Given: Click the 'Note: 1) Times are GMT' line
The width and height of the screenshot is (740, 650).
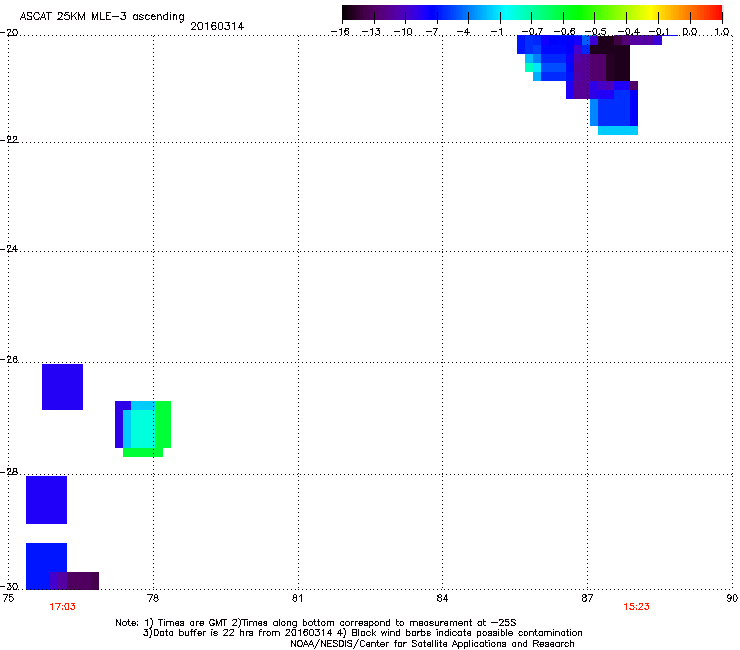Looking at the screenshot, I should [x=316, y=623].
